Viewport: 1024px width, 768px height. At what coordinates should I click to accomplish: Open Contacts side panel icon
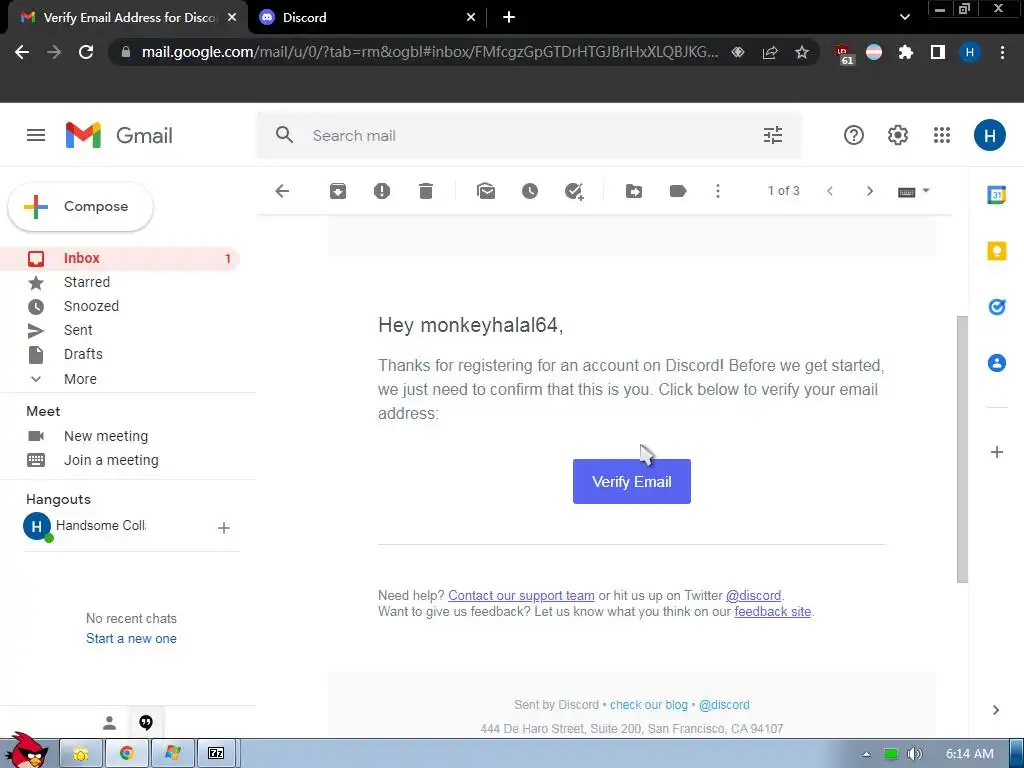pyautogui.click(x=997, y=362)
